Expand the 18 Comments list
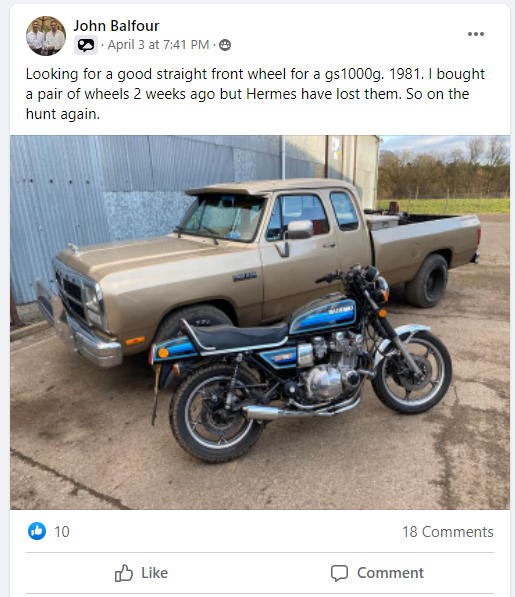This screenshot has height=597, width=515. [448, 532]
